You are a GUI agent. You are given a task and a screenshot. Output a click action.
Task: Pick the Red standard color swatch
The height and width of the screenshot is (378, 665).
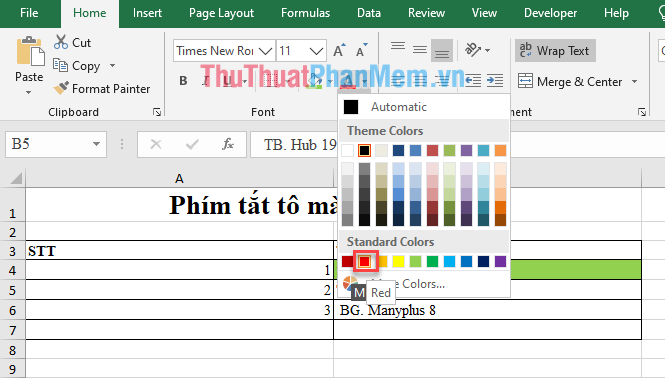[x=364, y=261]
